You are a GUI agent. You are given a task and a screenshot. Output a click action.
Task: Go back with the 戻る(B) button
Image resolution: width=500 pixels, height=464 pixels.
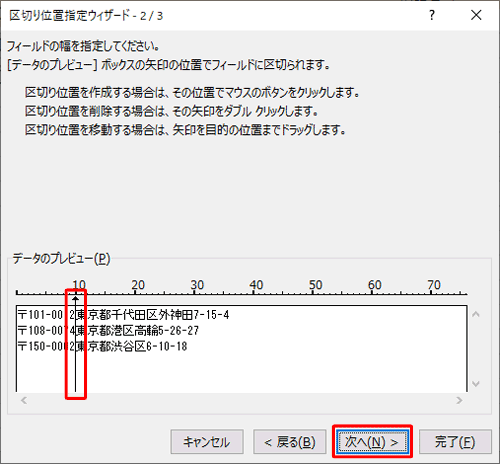click(289, 442)
